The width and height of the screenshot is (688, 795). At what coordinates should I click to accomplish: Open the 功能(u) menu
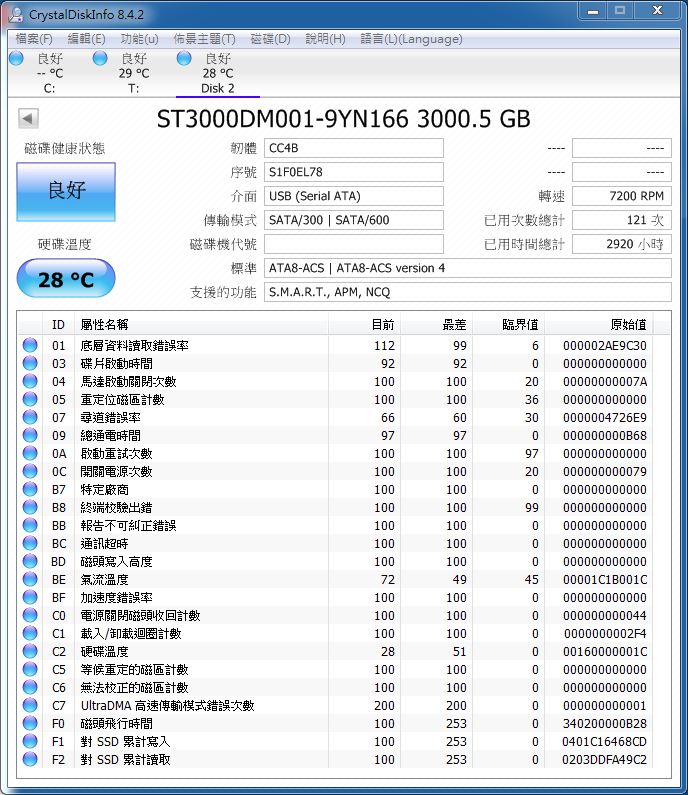[139, 39]
